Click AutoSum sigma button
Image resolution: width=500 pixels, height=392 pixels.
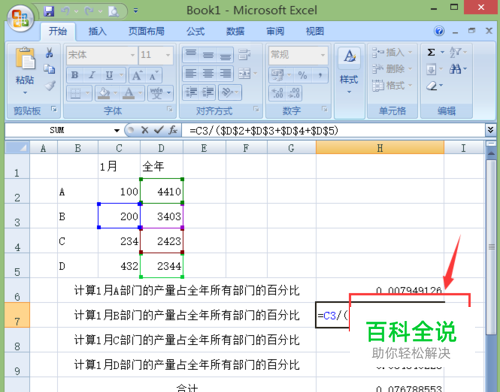click(x=431, y=53)
